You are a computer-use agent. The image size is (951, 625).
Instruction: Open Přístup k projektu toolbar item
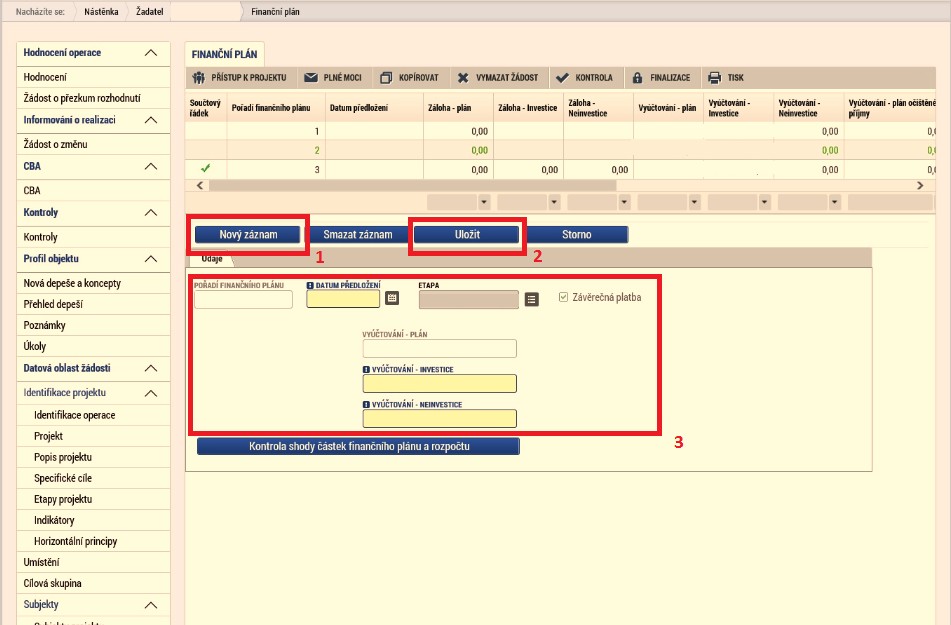[239, 78]
